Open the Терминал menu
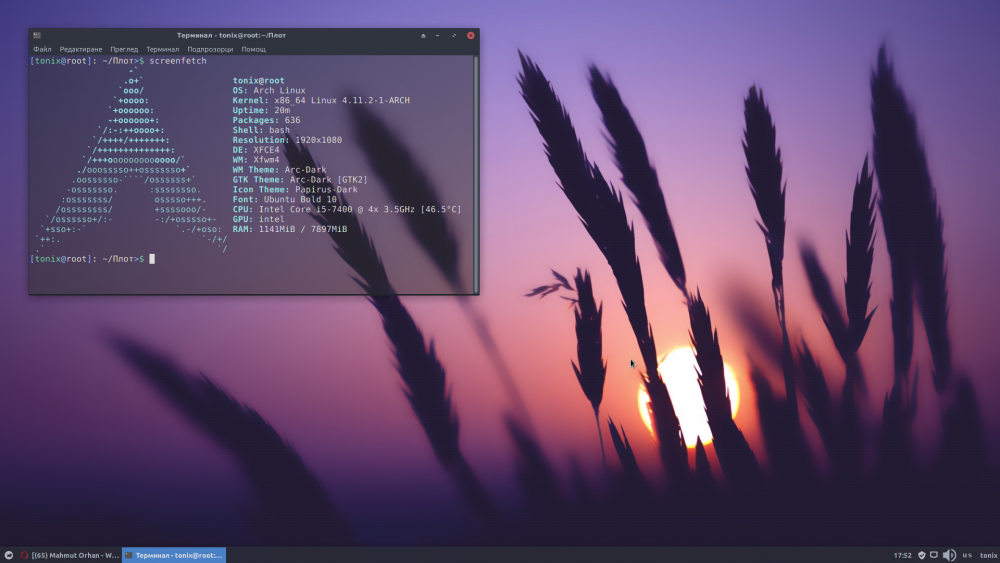Image resolution: width=1000 pixels, height=563 pixels. (162, 49)
